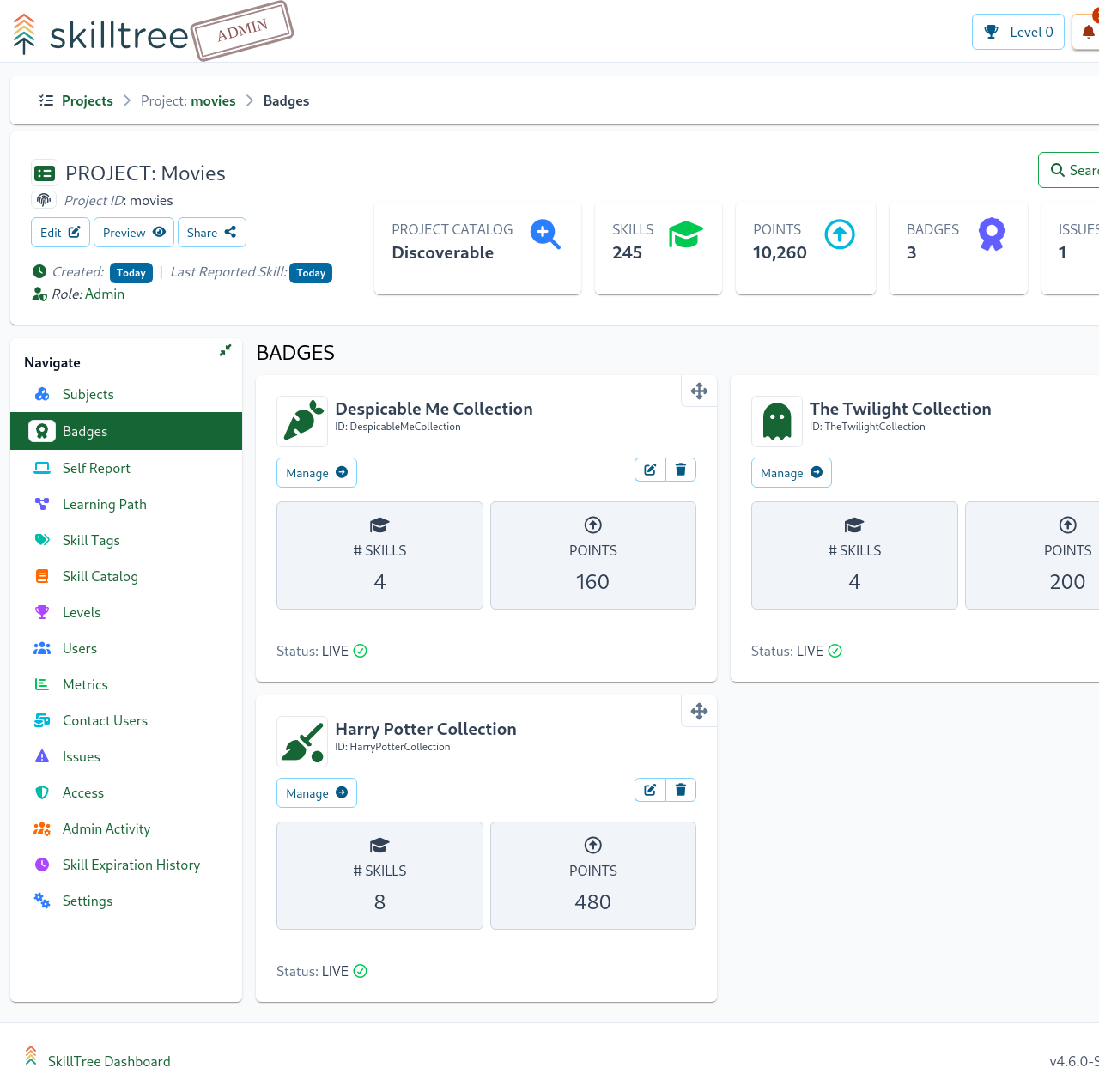The height and width of the screenshot is (1092, 1099).
Task: Open Self Report page
Action: pyautogui.click(x=126, y=468)
